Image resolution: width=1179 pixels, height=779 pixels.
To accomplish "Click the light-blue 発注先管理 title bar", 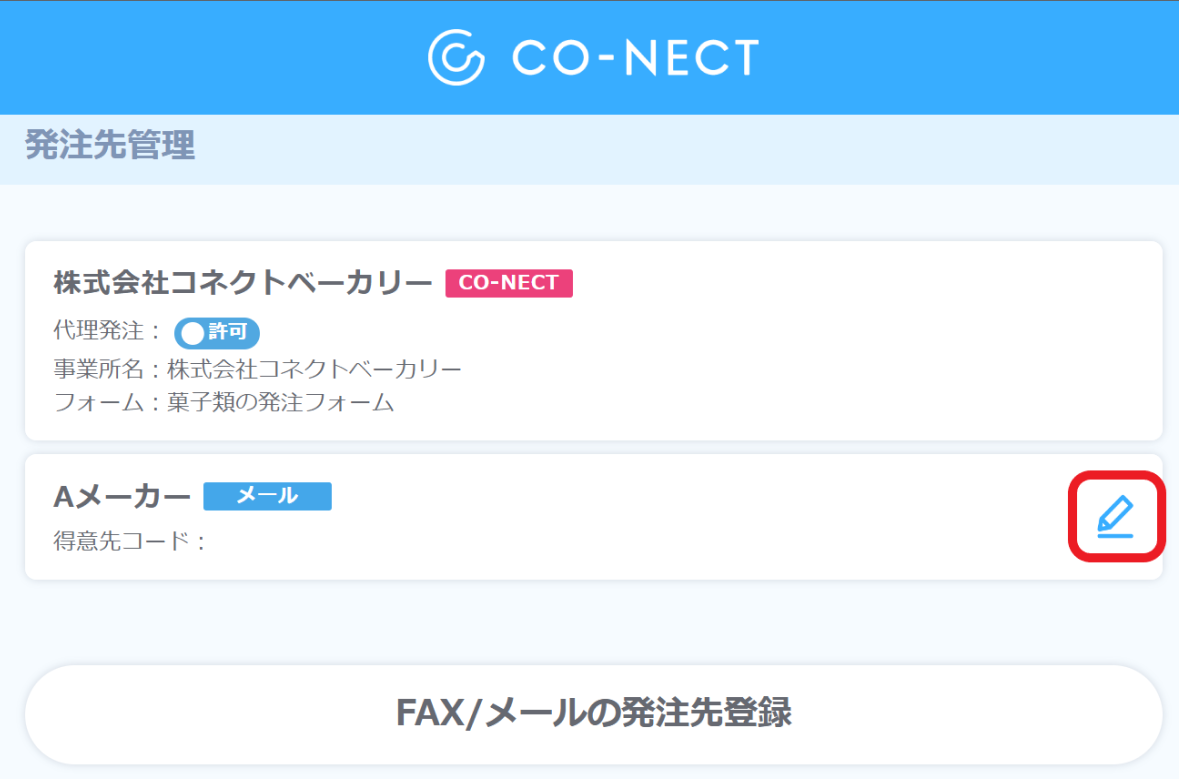I will (x=590, y=149).
